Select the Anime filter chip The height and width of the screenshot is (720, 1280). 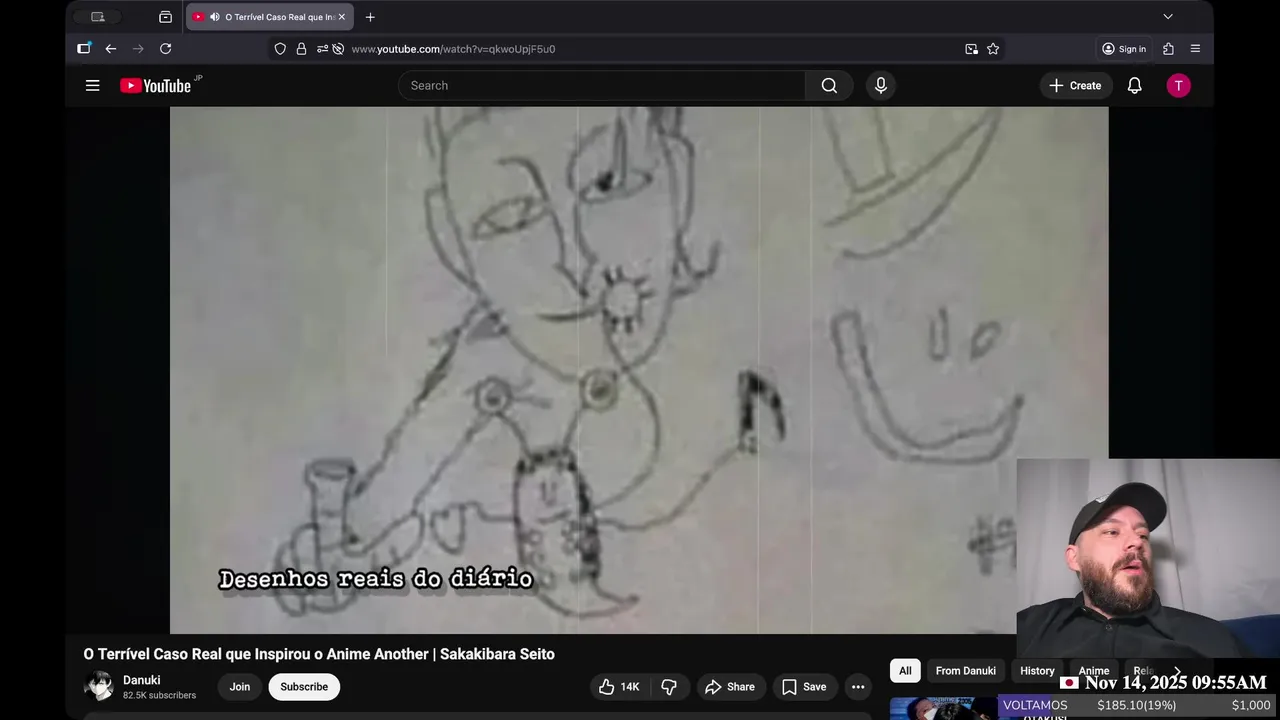[x=1094, y=671]
